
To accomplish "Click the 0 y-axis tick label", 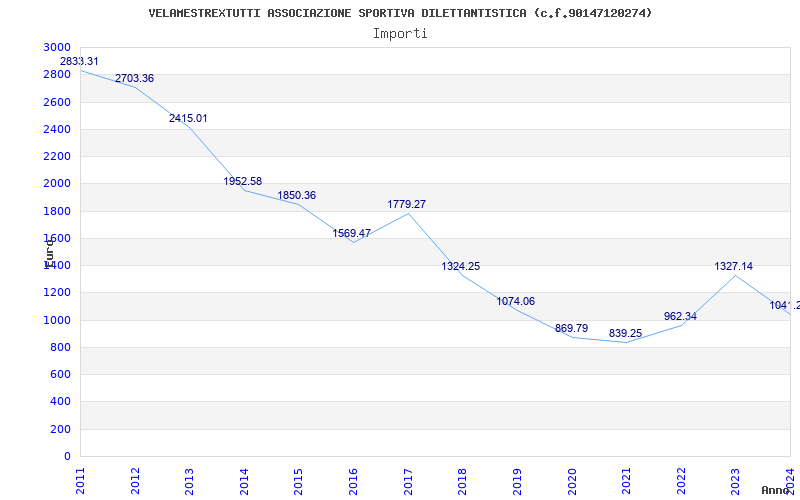I will pyautogui.click(x=68, y=457).
